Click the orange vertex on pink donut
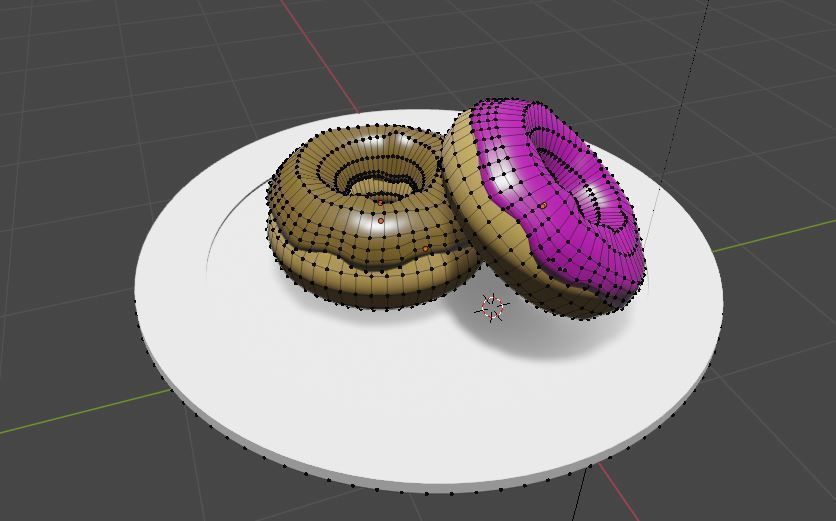Image resolution: width=836 pixels, height=521 pixels. [543, 205]
